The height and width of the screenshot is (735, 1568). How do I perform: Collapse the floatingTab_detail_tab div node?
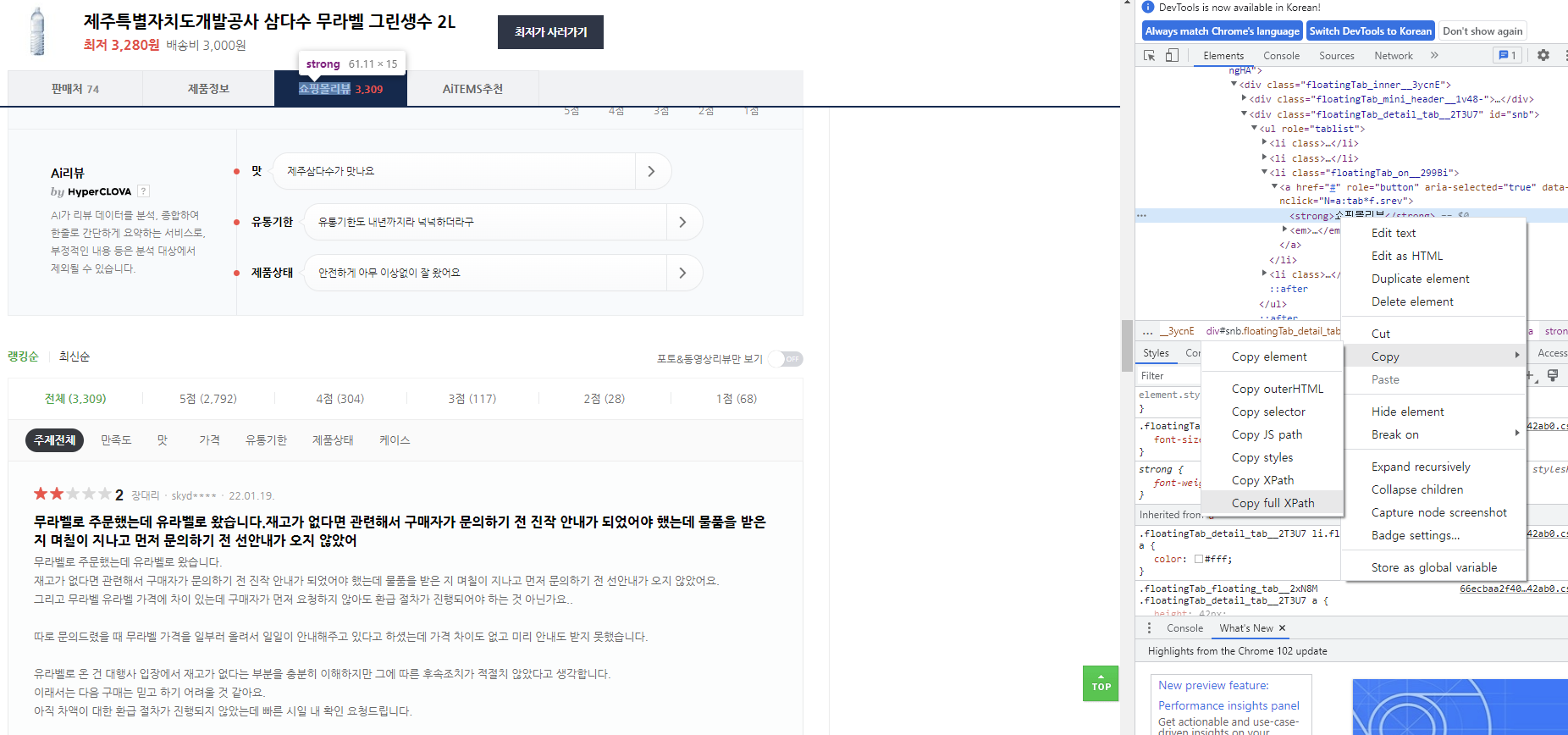[1244, 113]
